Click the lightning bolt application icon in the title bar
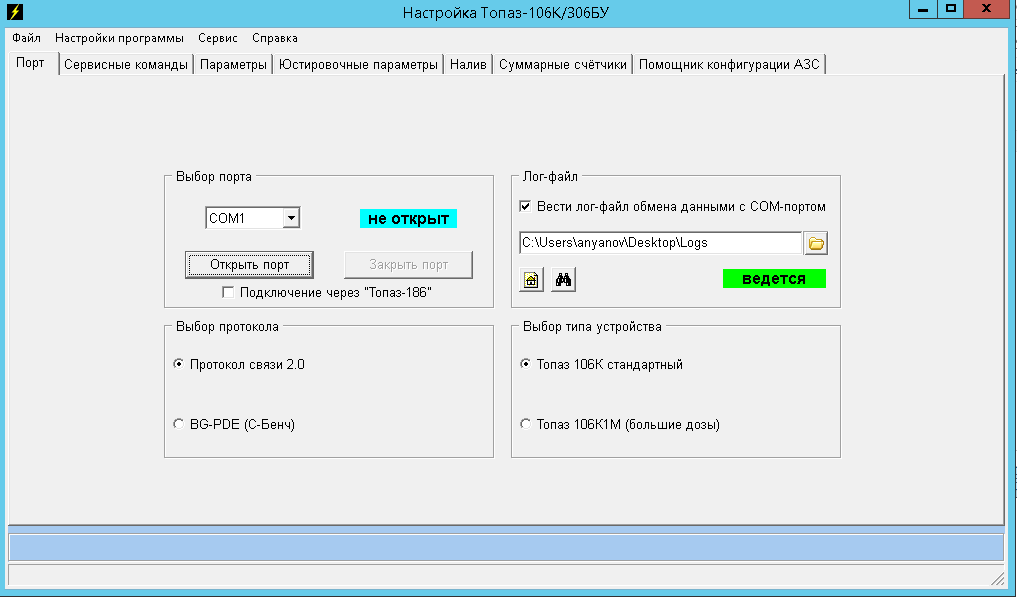 point(14,12)
